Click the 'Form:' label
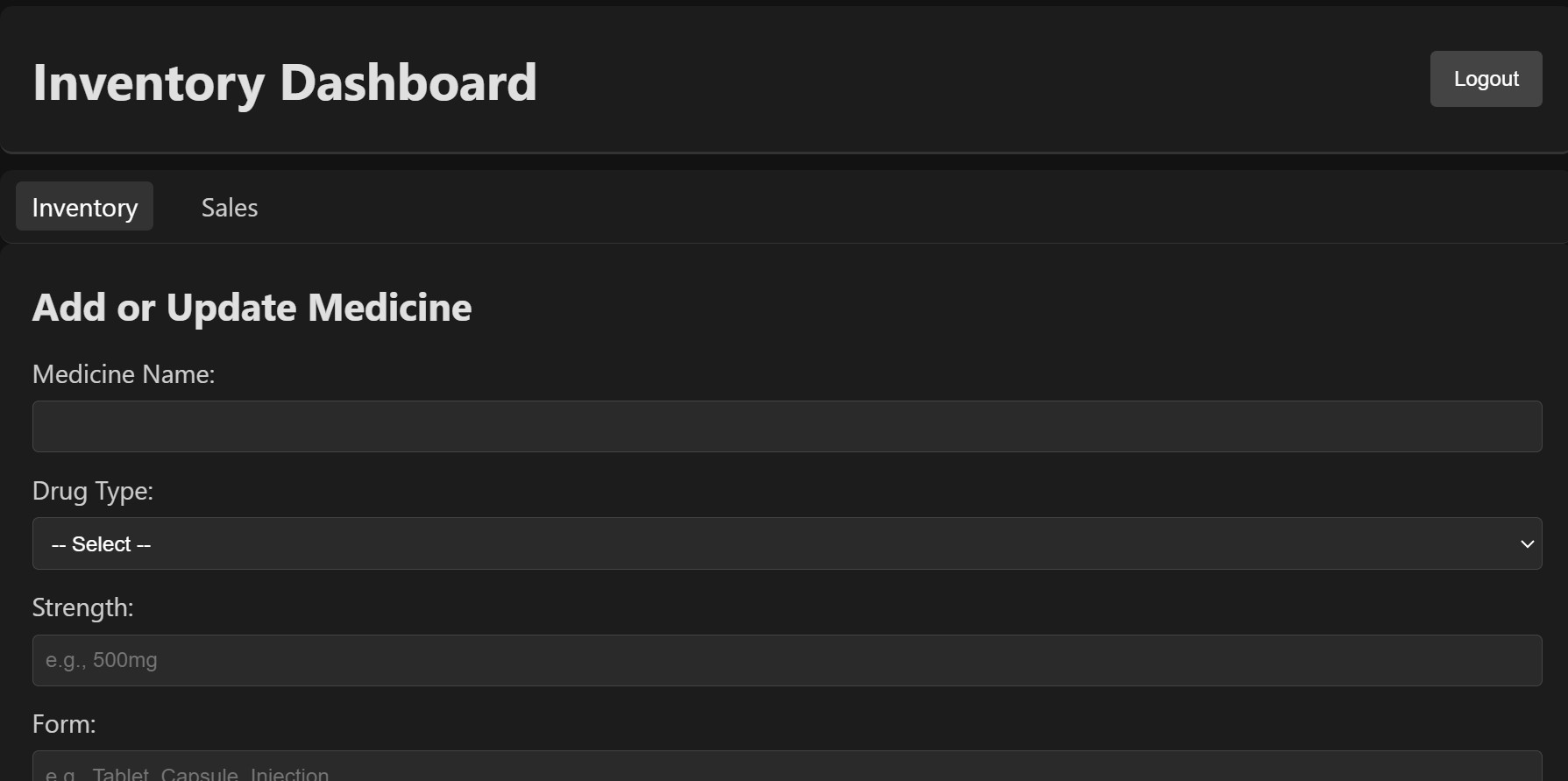This screenshot has width=1568, height=781. click(x=64, y=724)
